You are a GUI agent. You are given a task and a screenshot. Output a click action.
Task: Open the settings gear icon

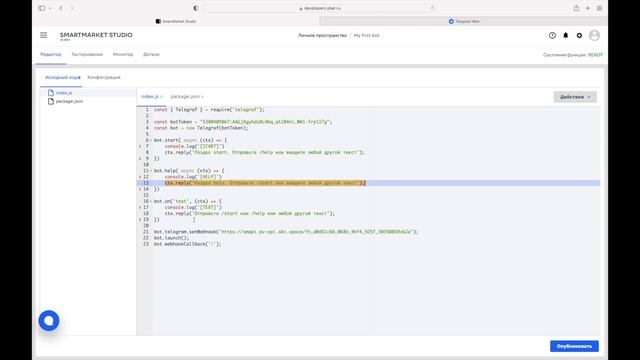(579, 36)
